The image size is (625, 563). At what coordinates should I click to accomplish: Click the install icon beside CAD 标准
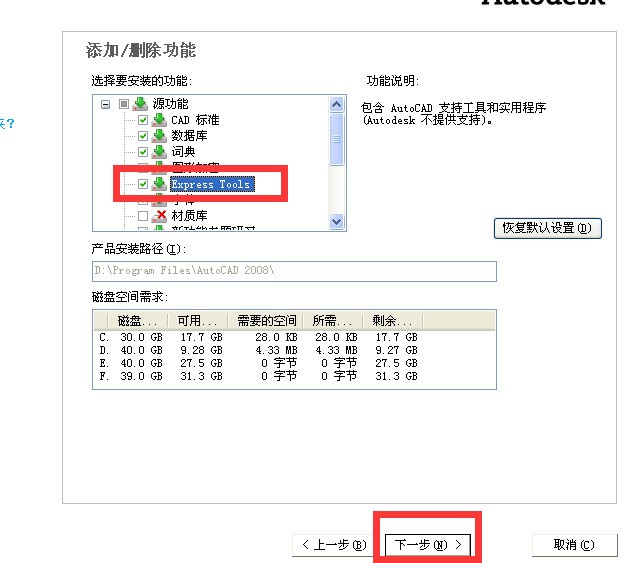tap(158, 120)
